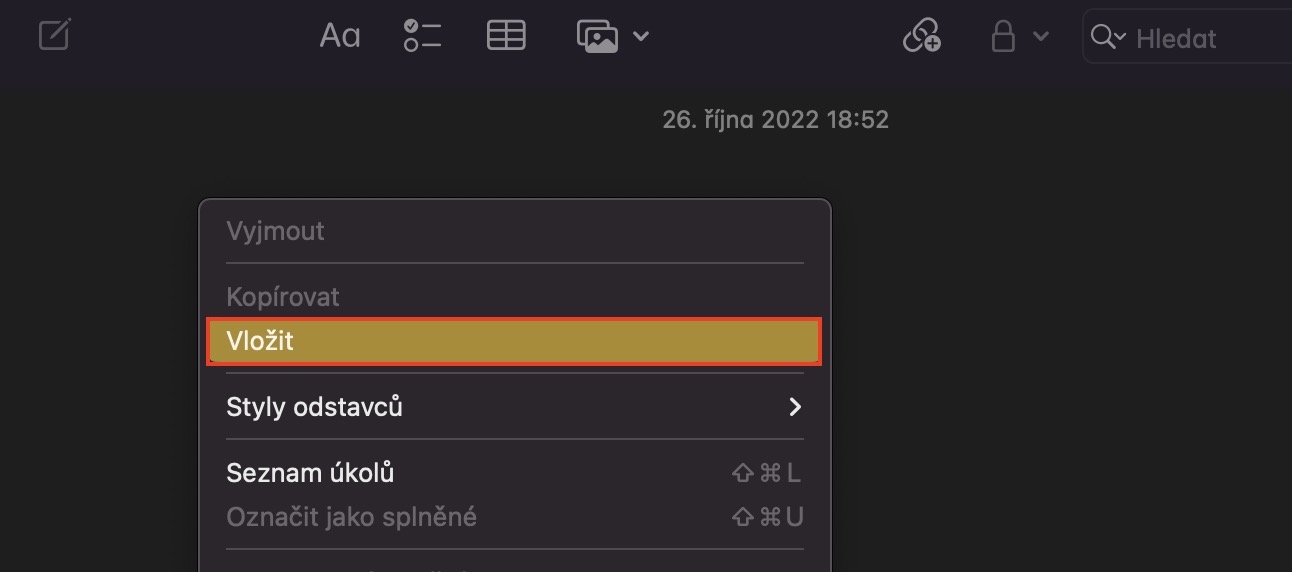Image resolution: width=1292 pixels, height=572 pixels.
Task: Click the magnifier search icon
Action: (1102, 37)
